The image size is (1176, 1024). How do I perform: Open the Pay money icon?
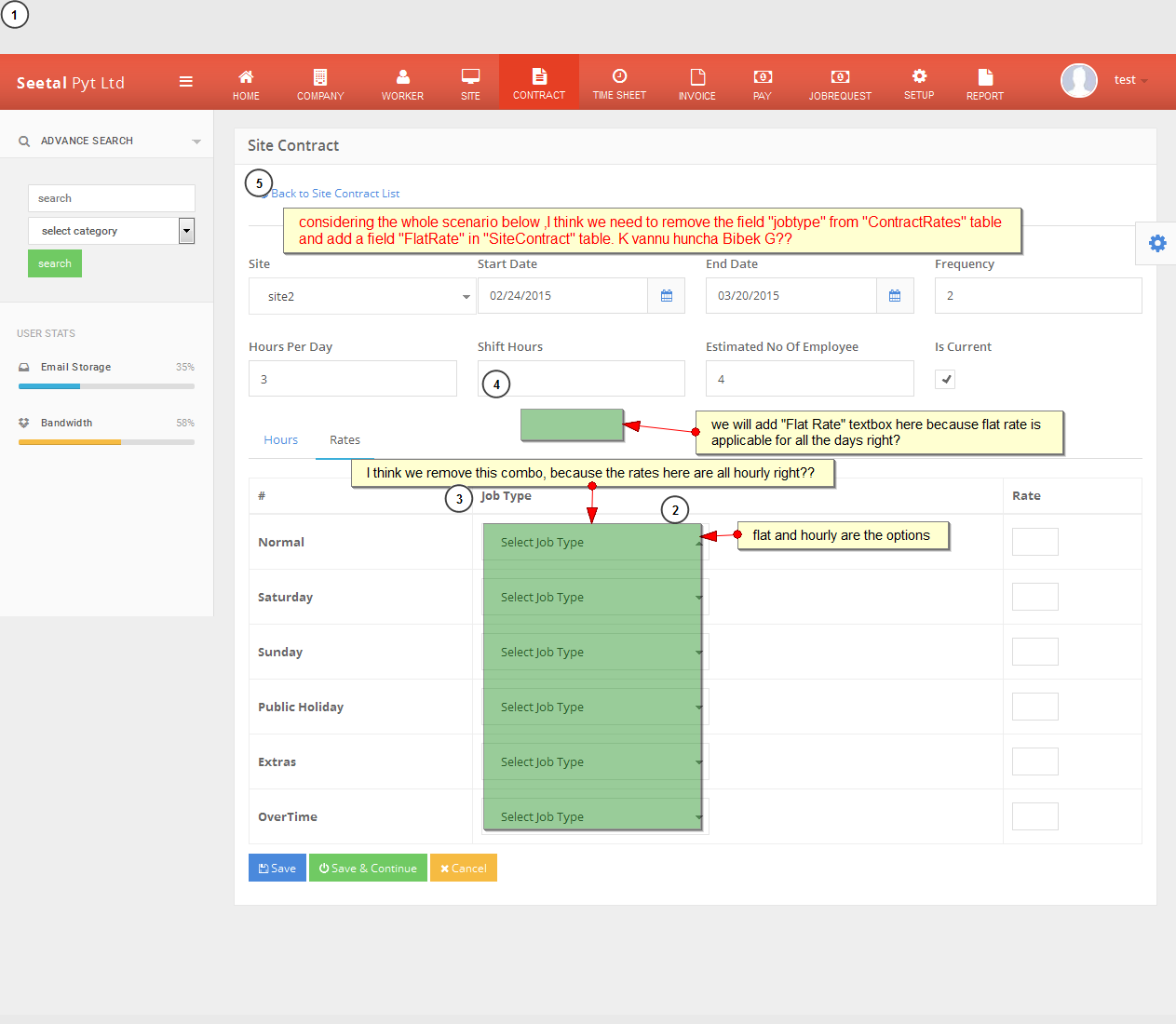(763, 77)
